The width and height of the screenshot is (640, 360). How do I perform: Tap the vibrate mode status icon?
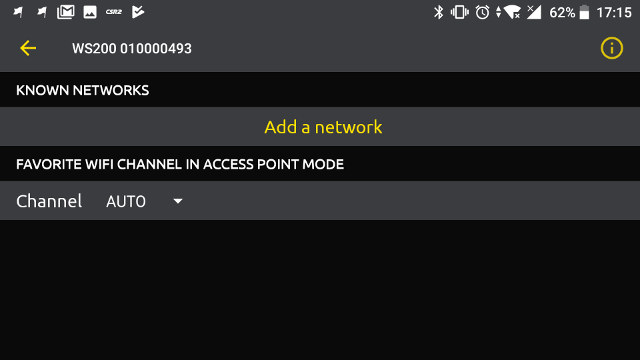click(x=460, y=12)
